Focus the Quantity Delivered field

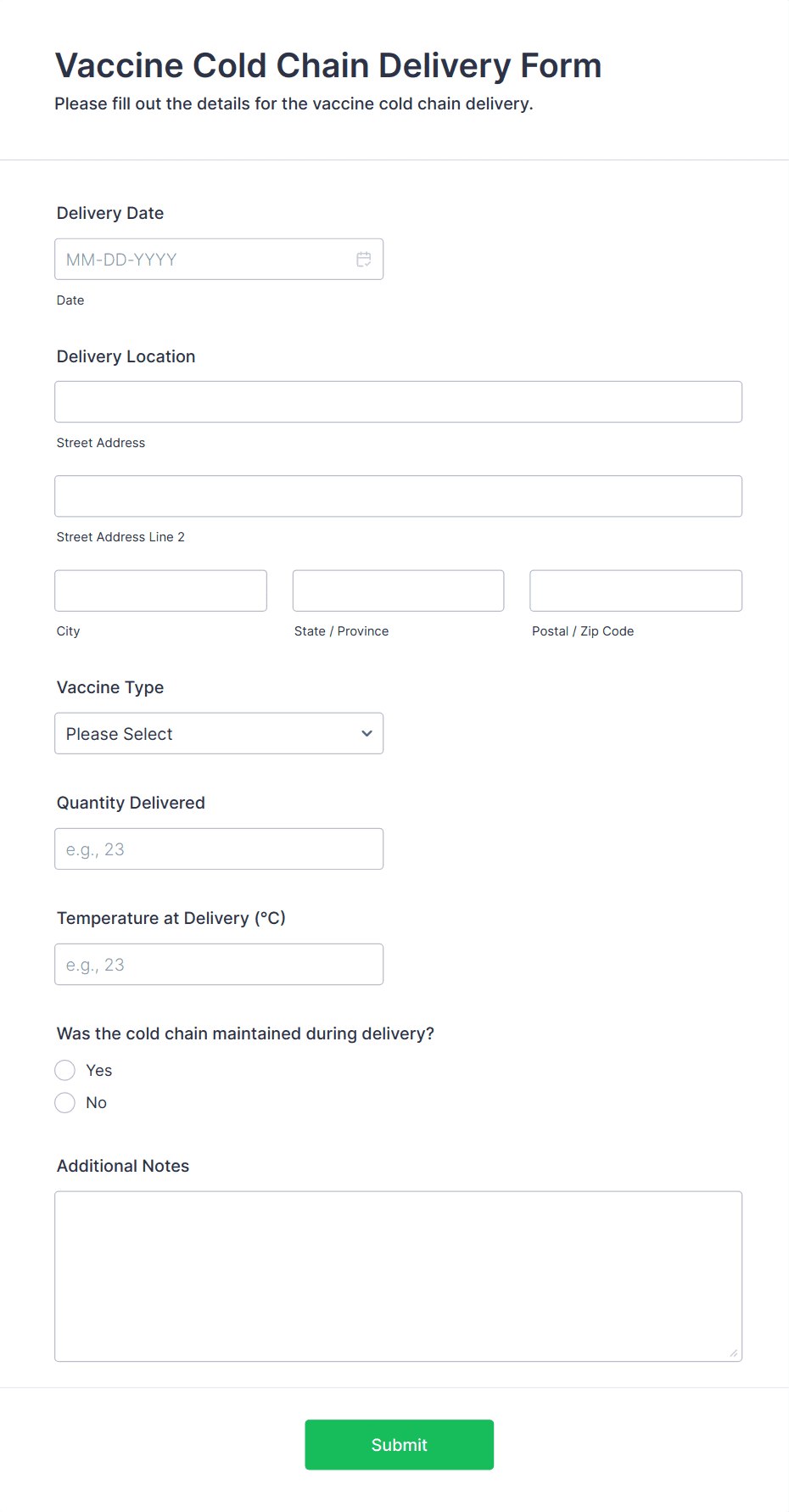[x=219, y=849]
